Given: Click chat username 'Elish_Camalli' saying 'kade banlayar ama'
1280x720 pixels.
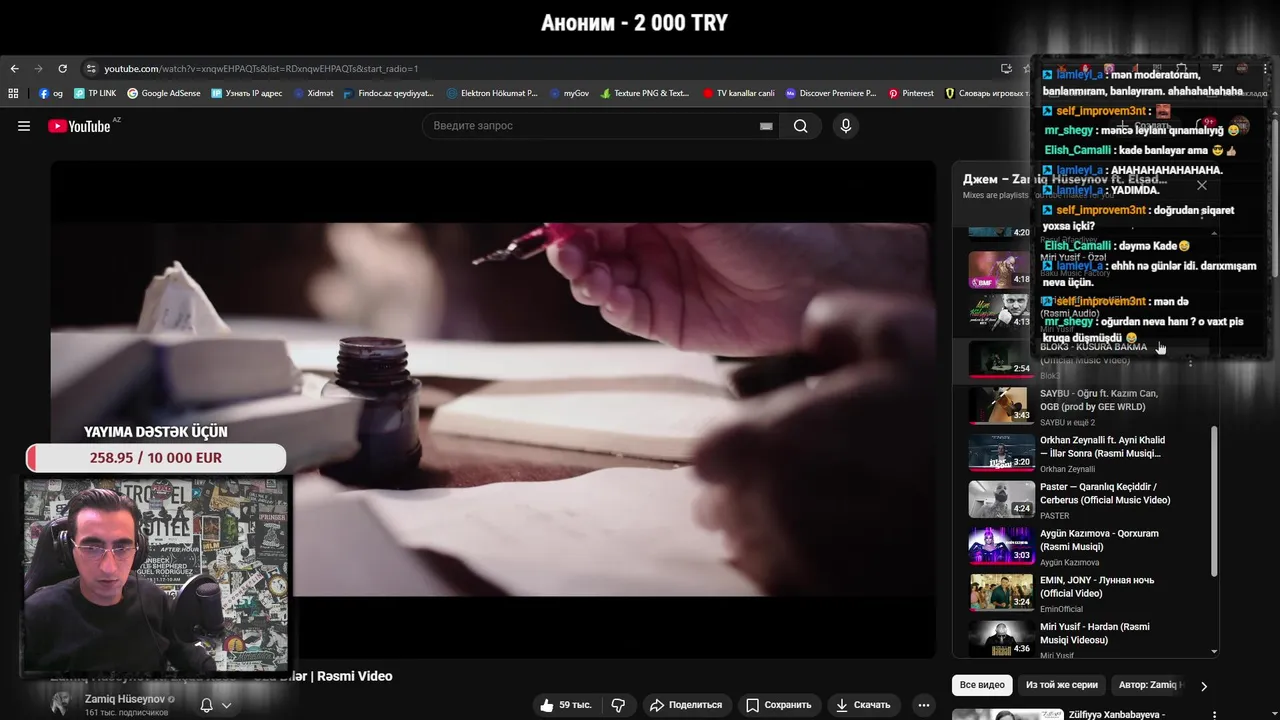Looking at the screenshot, I should click(x=1078, y=150).
